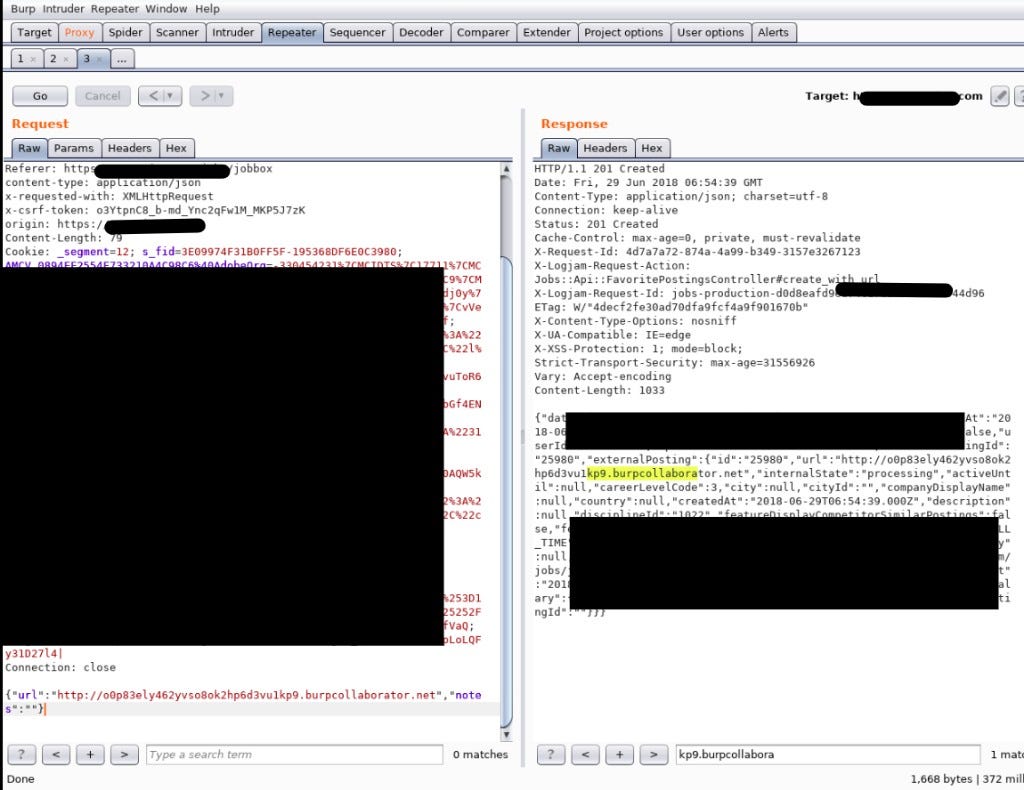Image resolution: width=1024 pixels, height=790 pixels.
Task: Open the forward history dropdown arrow
Action: pos(221,96)
